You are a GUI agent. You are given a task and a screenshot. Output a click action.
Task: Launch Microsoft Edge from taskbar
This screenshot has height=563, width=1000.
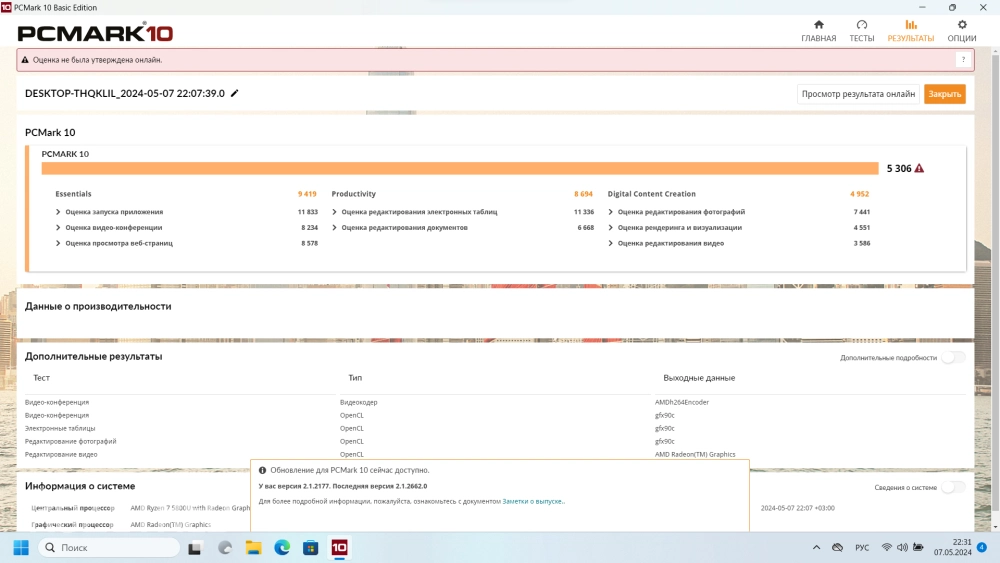point(282,548)
